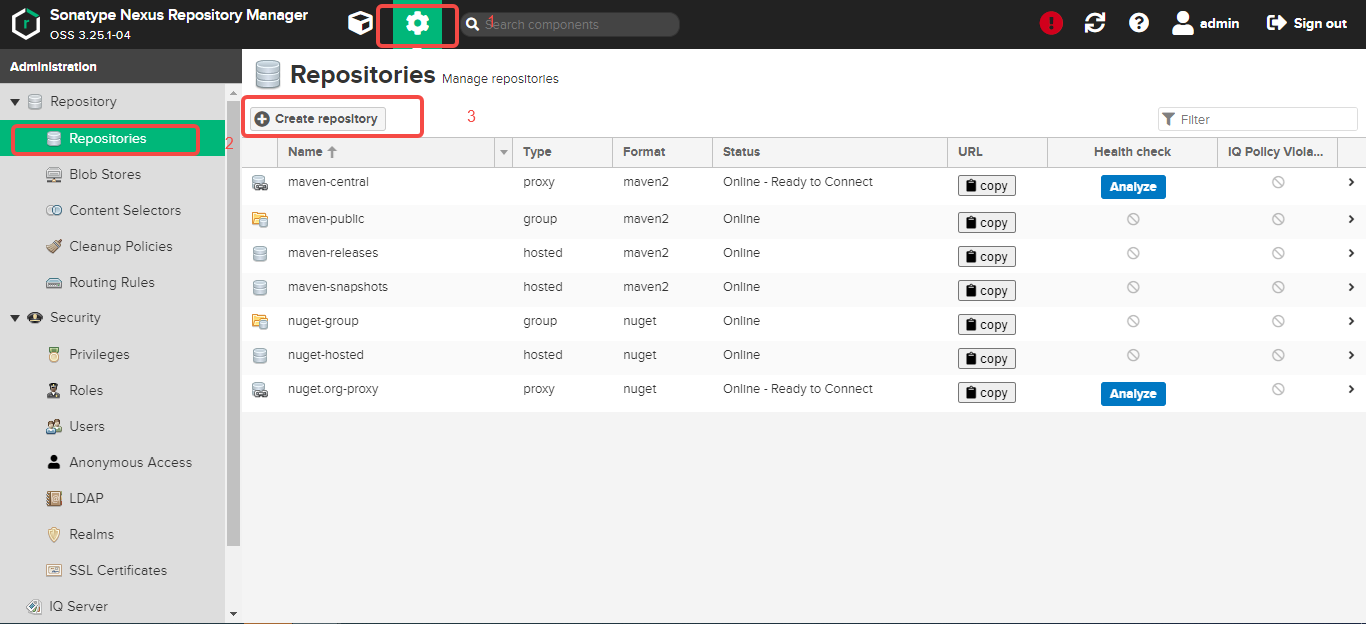This screenshot has width=1366, height=624.
Task: Copy URL of nuget-hosted
Action: pyautogui.click(x=986, y=358)
